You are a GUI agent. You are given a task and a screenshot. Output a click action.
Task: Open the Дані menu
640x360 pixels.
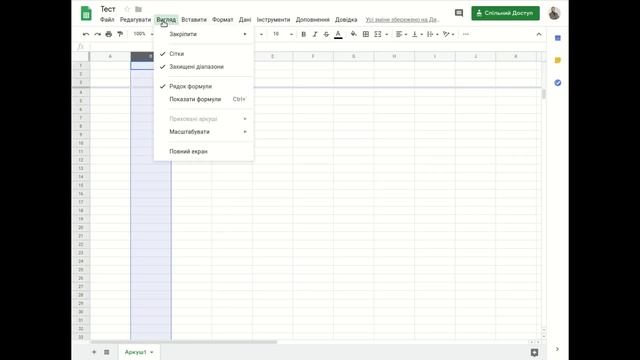(x=245, y=20)
